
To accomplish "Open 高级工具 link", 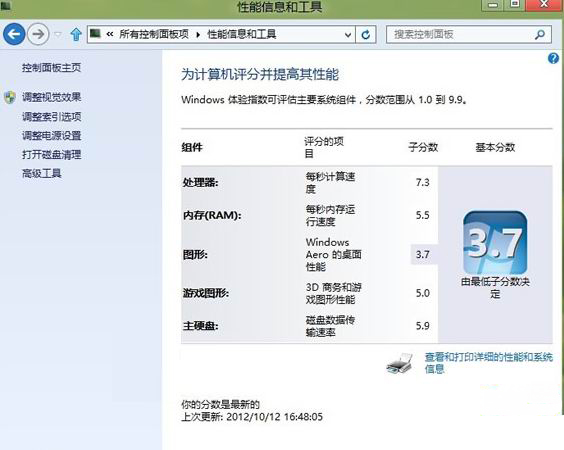I will tap(42, 174).
